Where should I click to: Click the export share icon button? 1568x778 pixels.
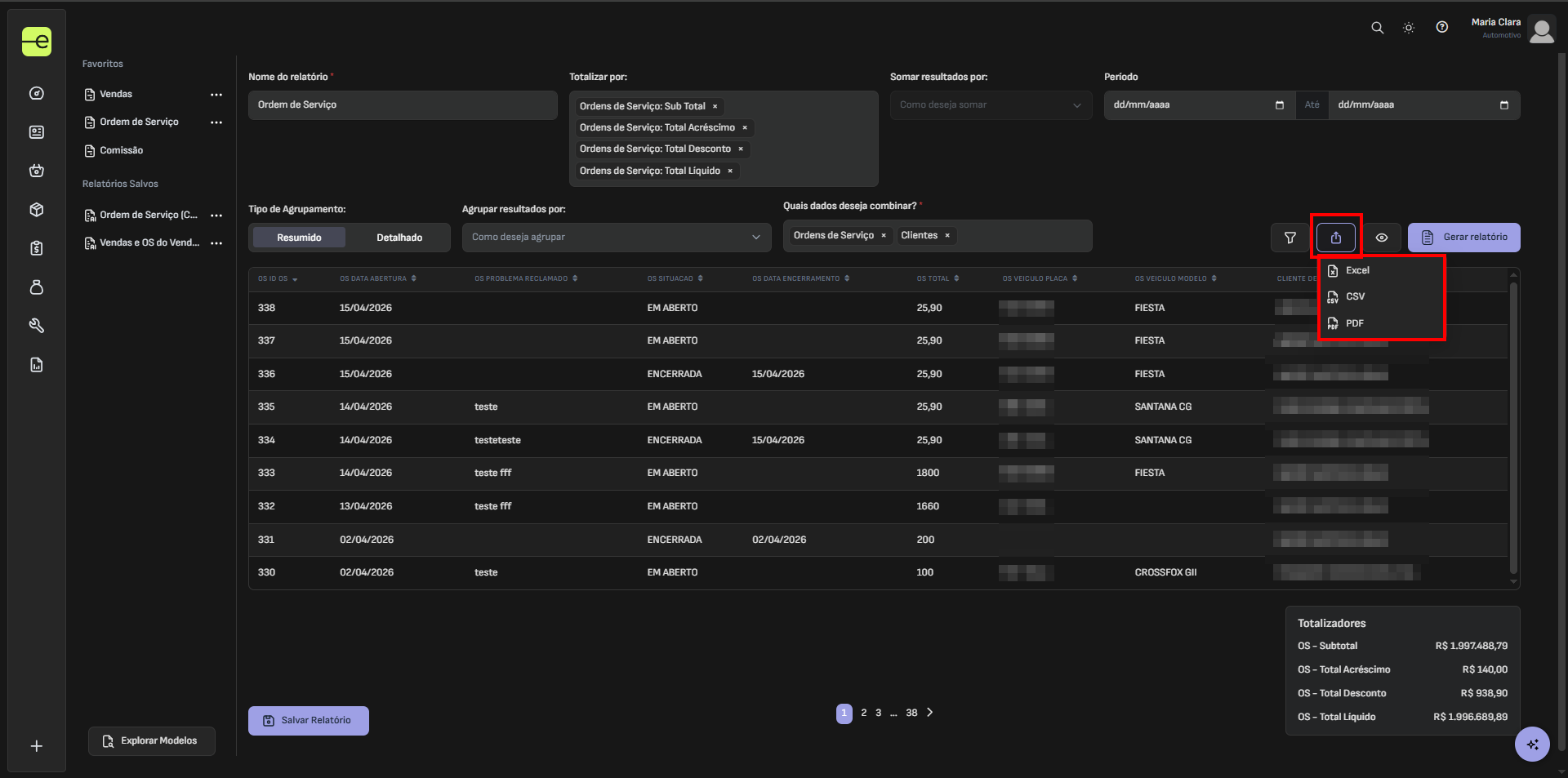pyautogui.click(x=1336, y=238)
